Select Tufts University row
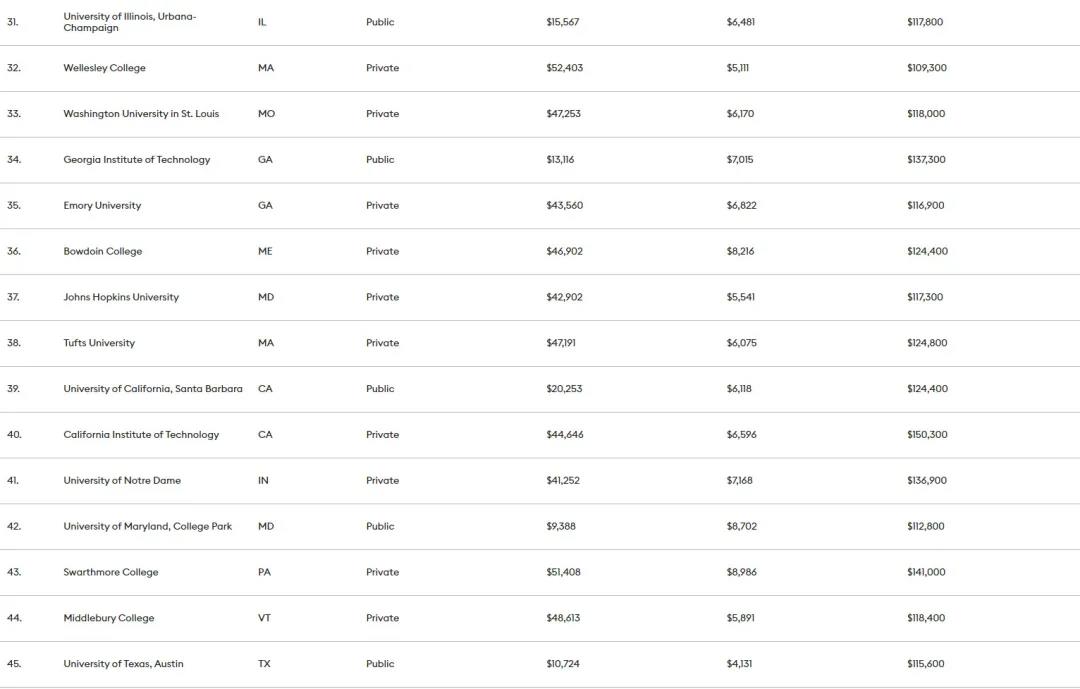This screenshot has height=689, width=1080. pos(540,343)
